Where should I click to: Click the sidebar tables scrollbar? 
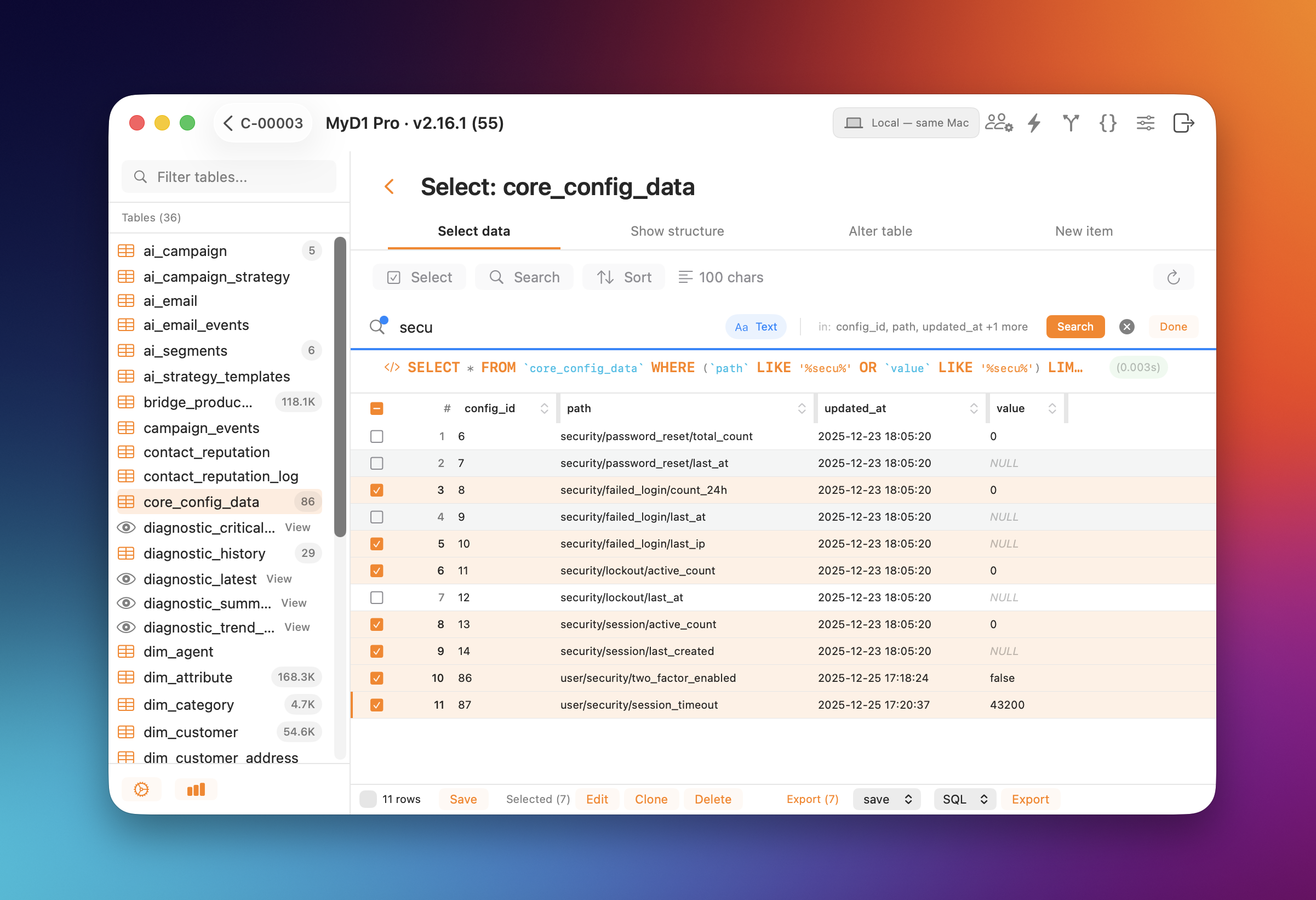(340, 386)
